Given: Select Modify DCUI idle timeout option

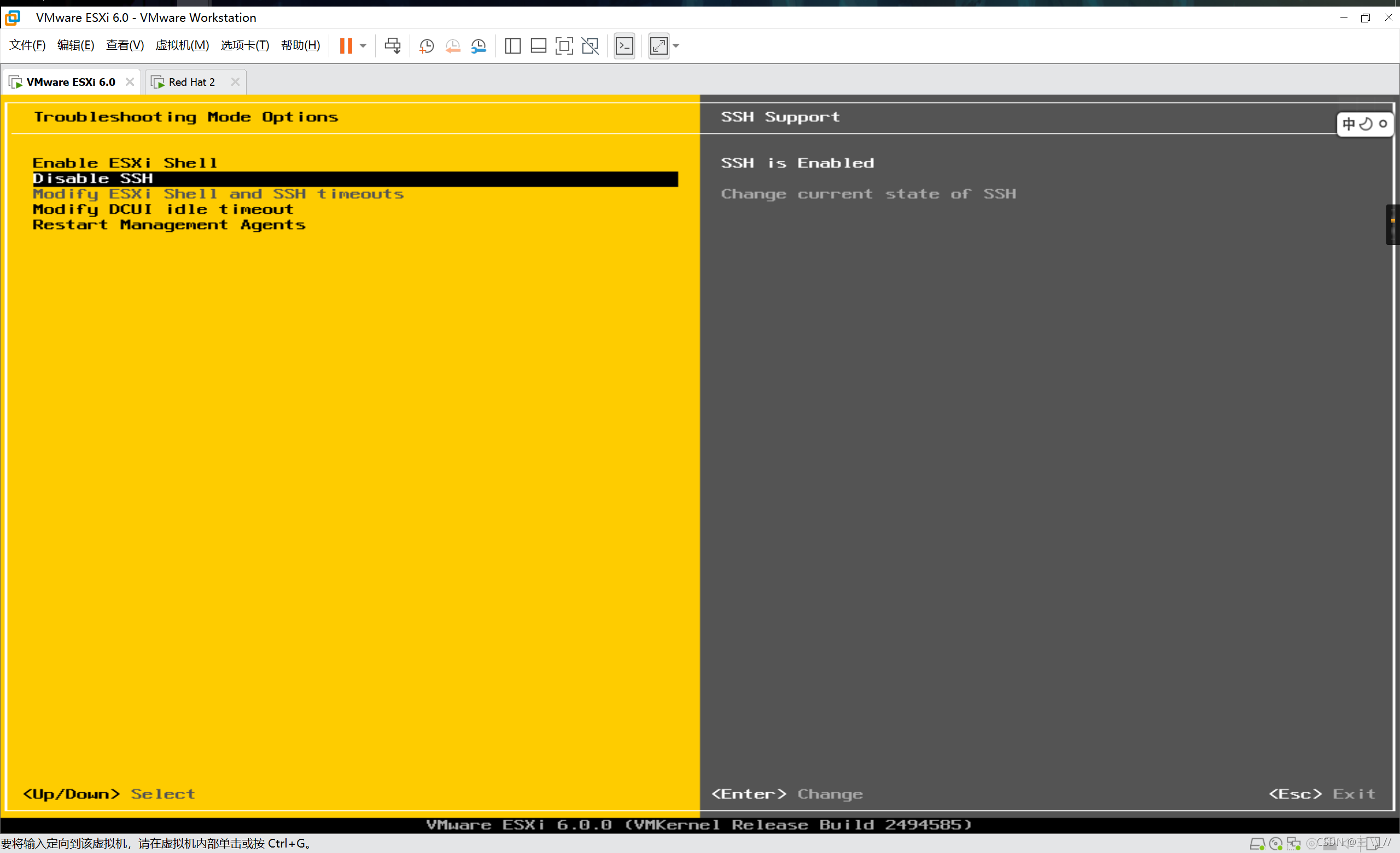Looking at the screenshot, I should [162, 209].
